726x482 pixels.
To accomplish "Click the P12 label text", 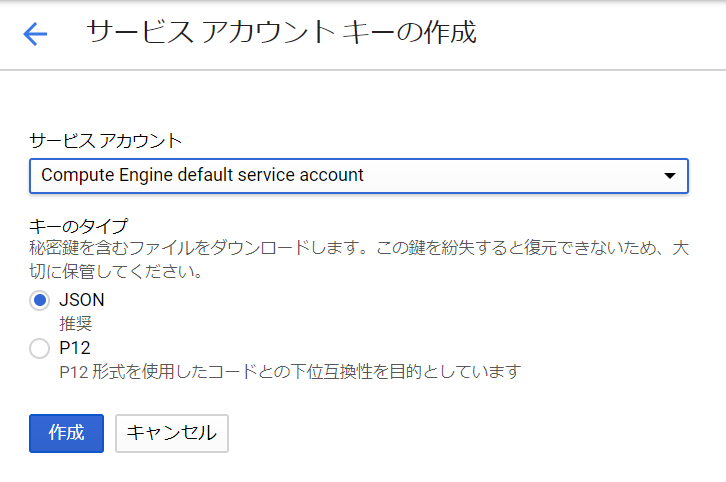I will point(75,348).
